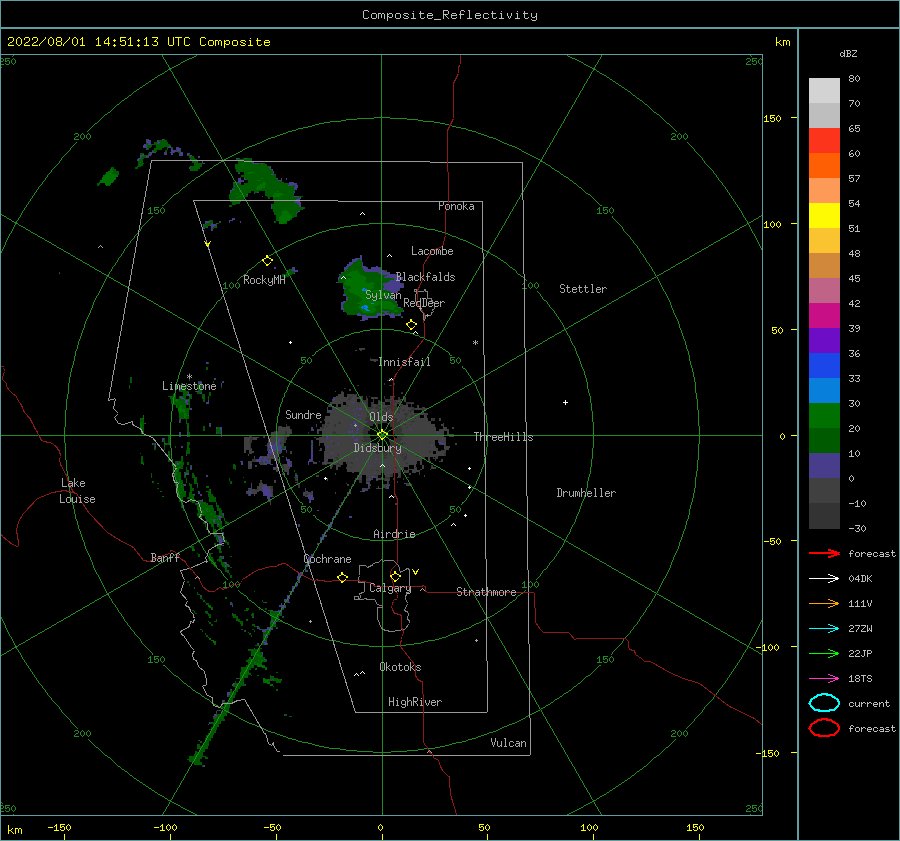Click the yellow diamond marker above Calgary label
Viewport: 900px width, 841px height.
[x=395, y=576]
